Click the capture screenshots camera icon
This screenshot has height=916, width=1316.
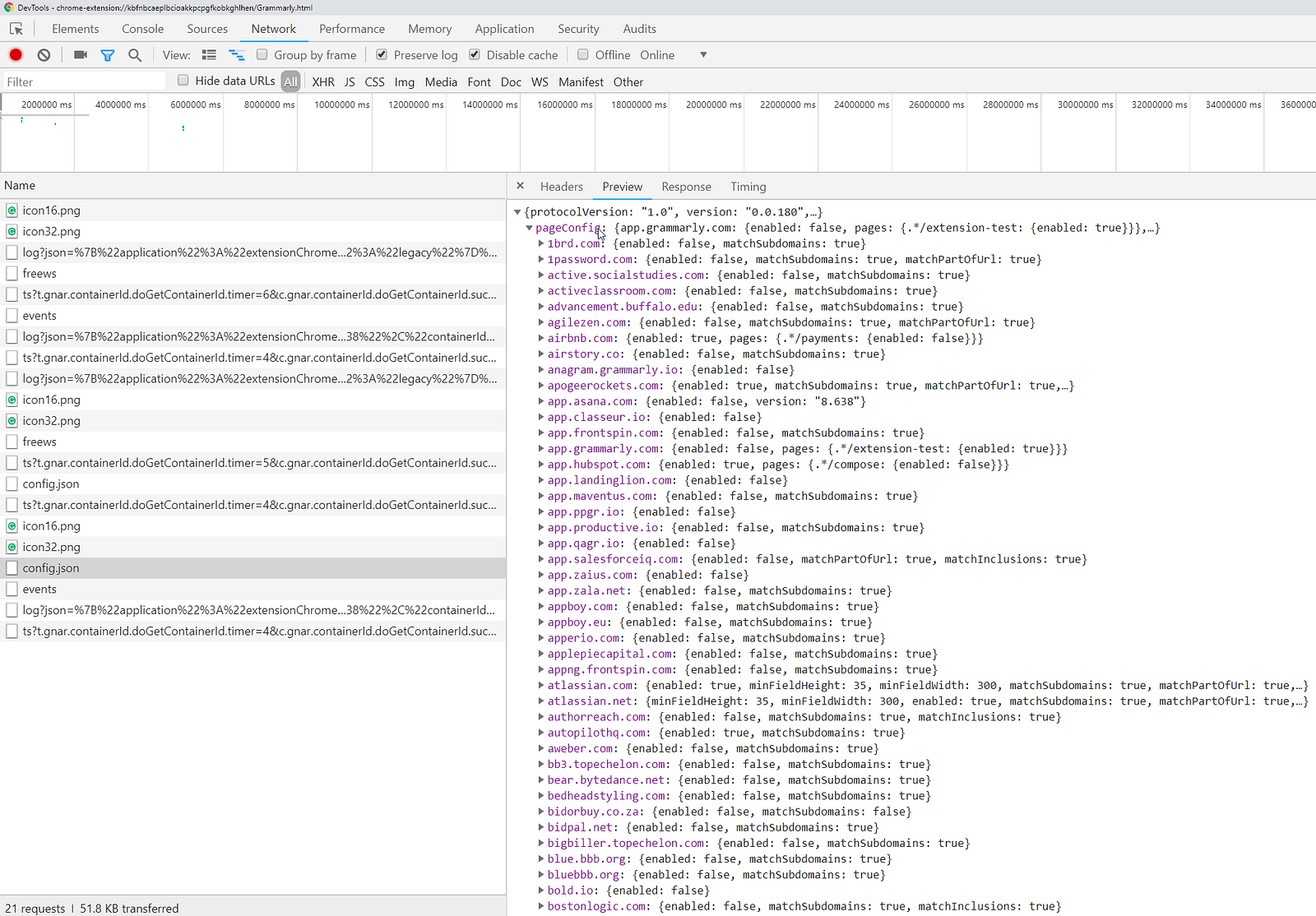point(80,55)
